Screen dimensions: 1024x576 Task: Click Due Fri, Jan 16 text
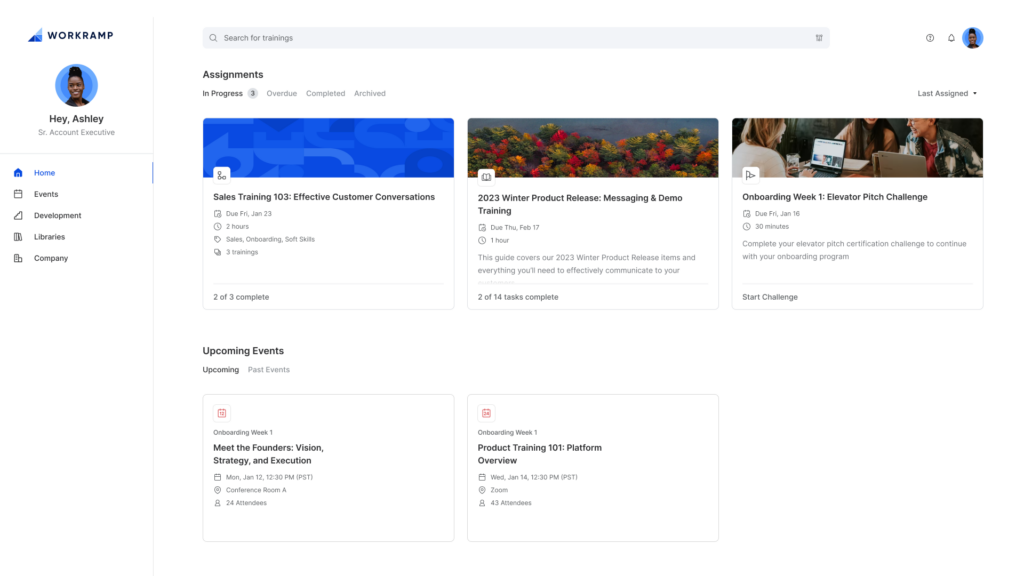[x=777, y=214]
